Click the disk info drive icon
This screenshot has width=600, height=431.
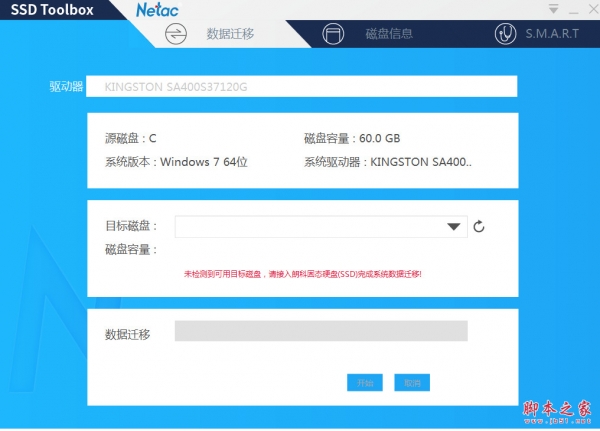[x=333, y=34]
